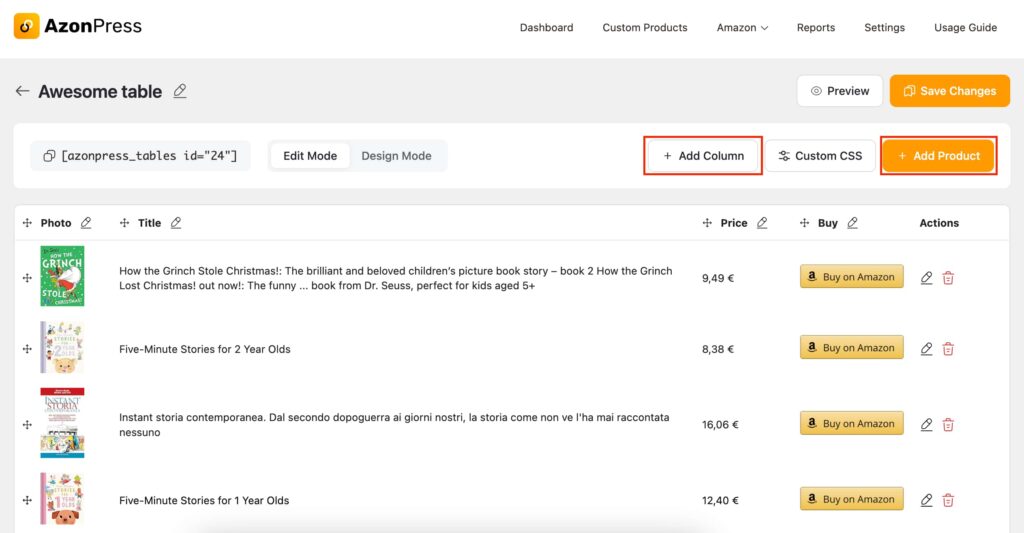Grab the Photo column move handle
Viewport: 1024px width, 533px height.
tap(27, 223)
